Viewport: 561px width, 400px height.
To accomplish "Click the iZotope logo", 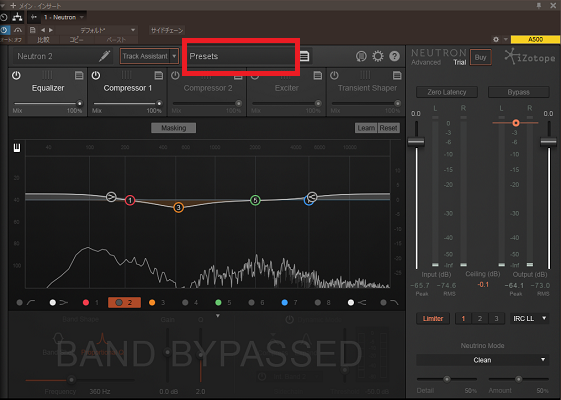I will [x=530, y=57].
